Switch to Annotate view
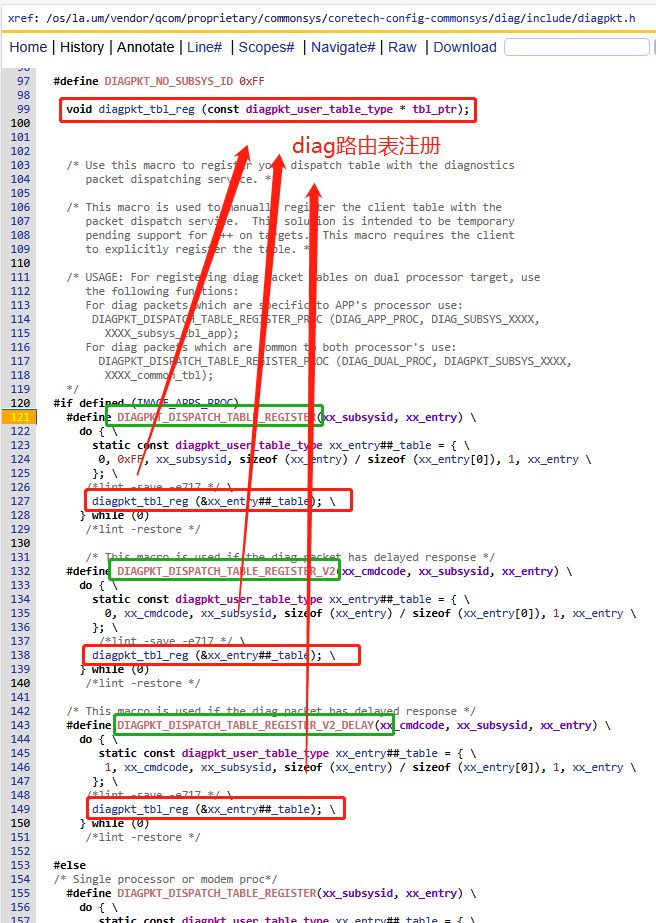The height and width of the screenshot is (923, 656). (145, 47)
